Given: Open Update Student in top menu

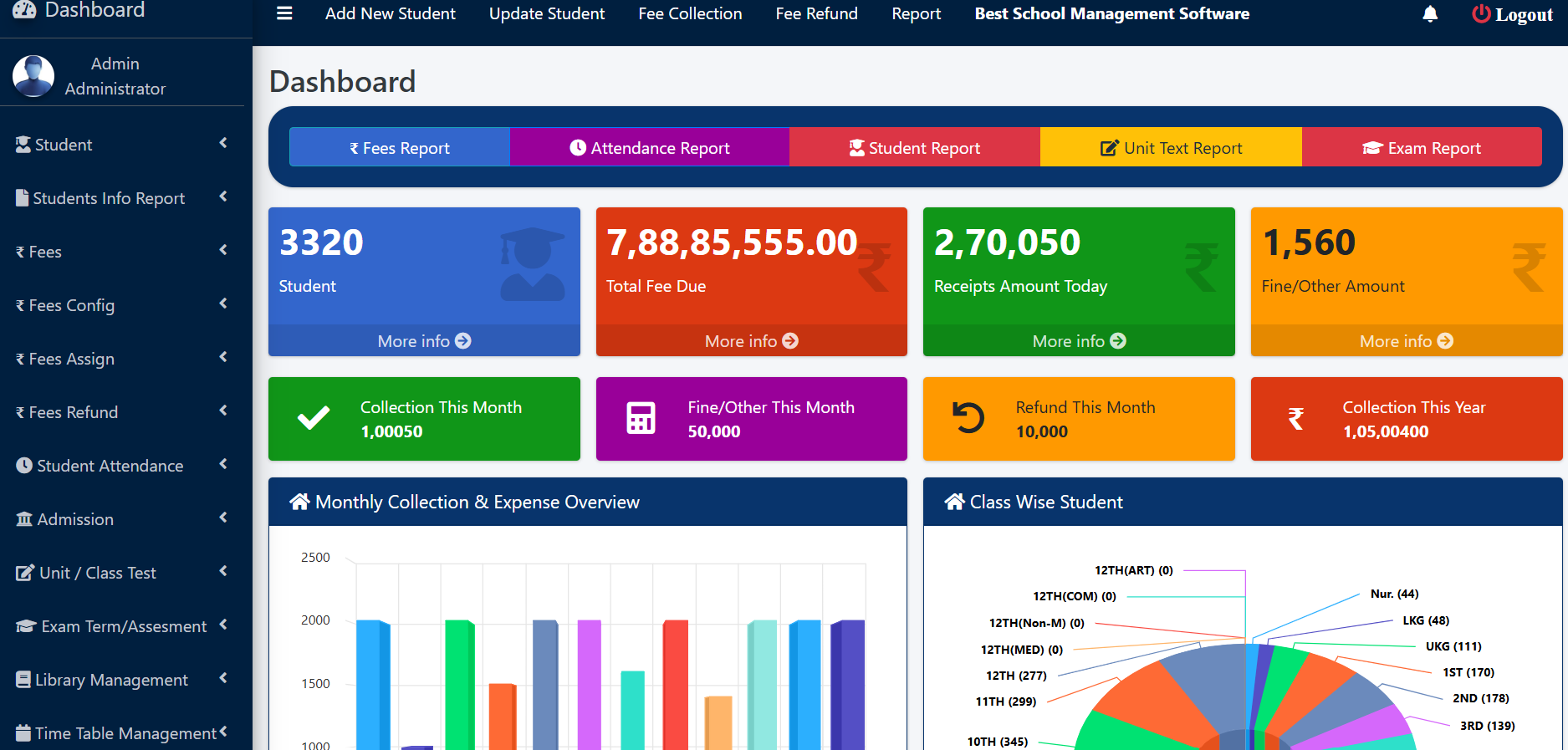Looking at the screenshot, I should pyautogui.click(x=547, y=14).
